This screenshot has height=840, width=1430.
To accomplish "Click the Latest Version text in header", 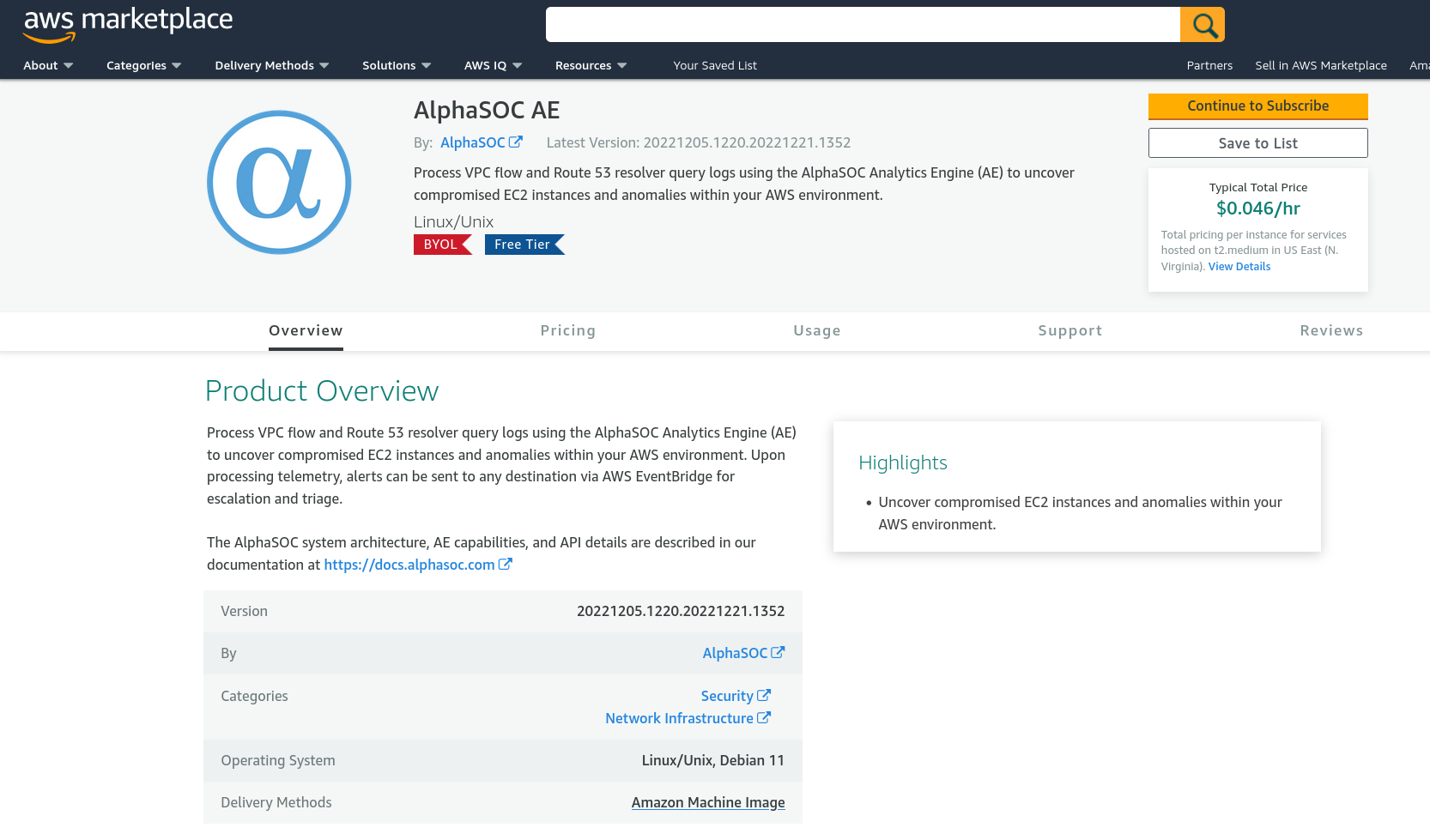I will pos(699,142).
